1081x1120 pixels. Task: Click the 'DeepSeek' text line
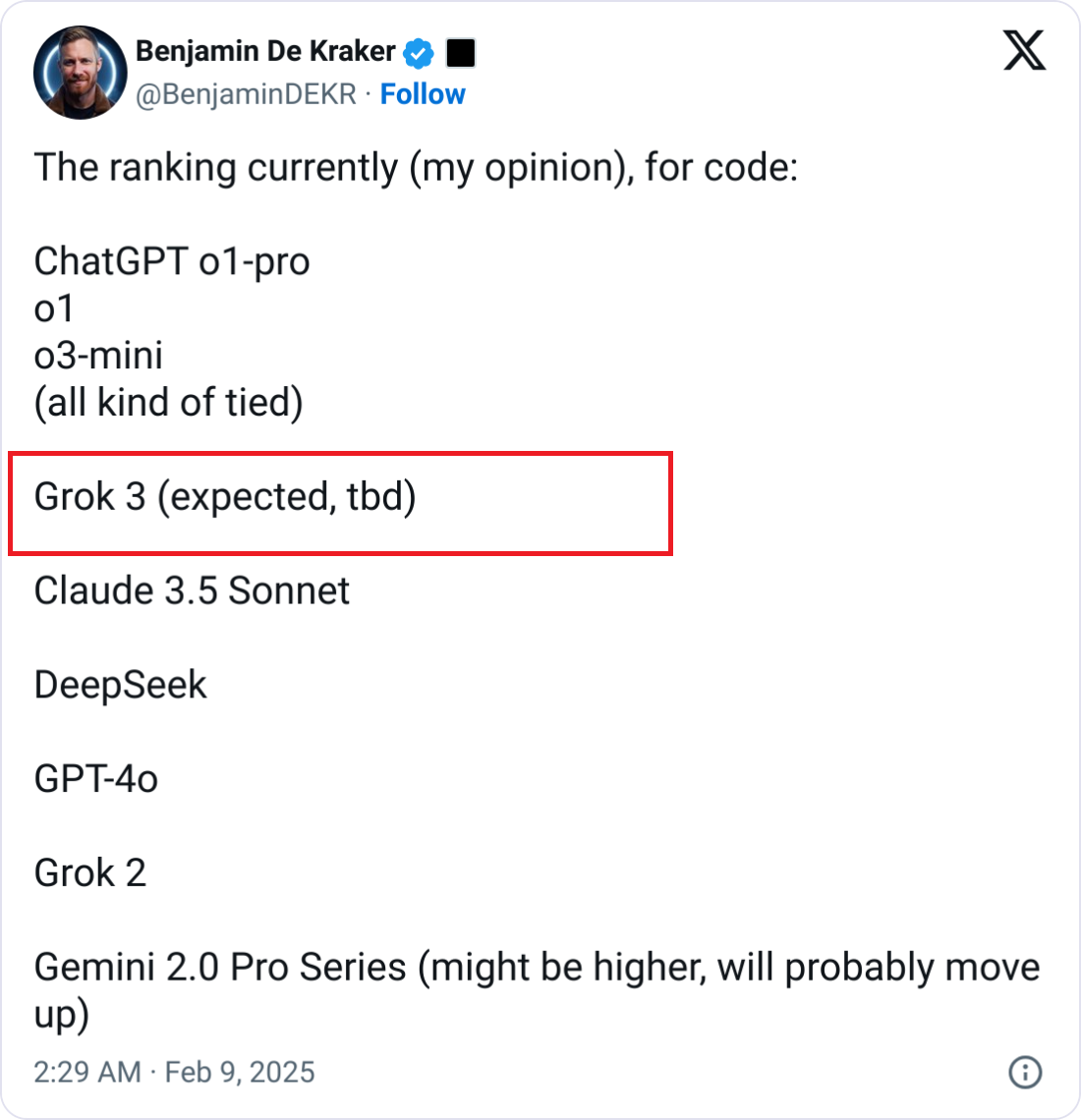120,686
